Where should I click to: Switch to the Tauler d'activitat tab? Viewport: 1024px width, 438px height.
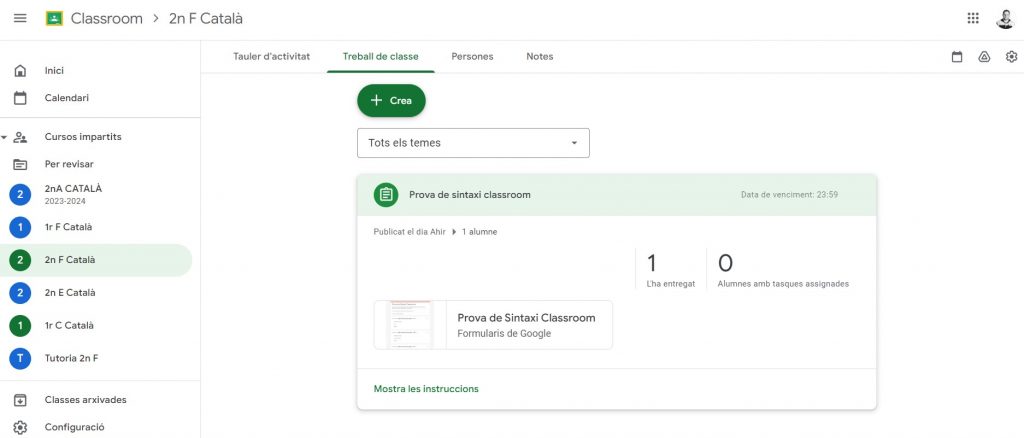click(271, 57)
